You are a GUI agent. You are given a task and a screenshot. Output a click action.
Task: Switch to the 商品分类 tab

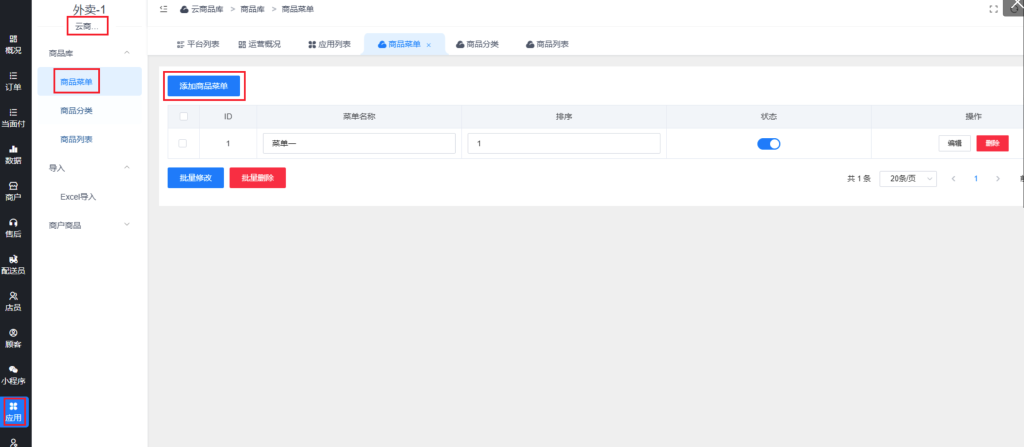[477, 45]
